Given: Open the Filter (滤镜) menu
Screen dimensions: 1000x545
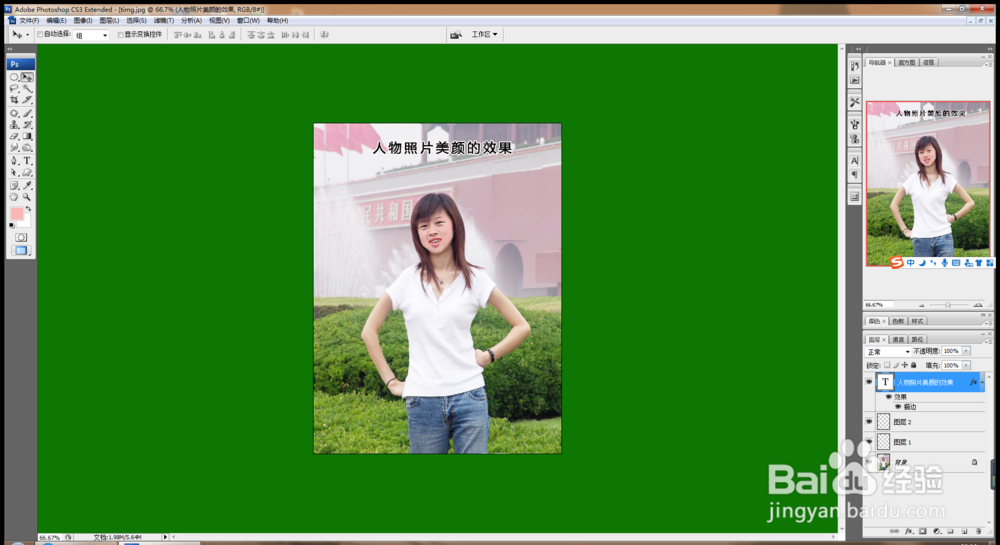Looking at the screenshot, I should coord(163,20).
